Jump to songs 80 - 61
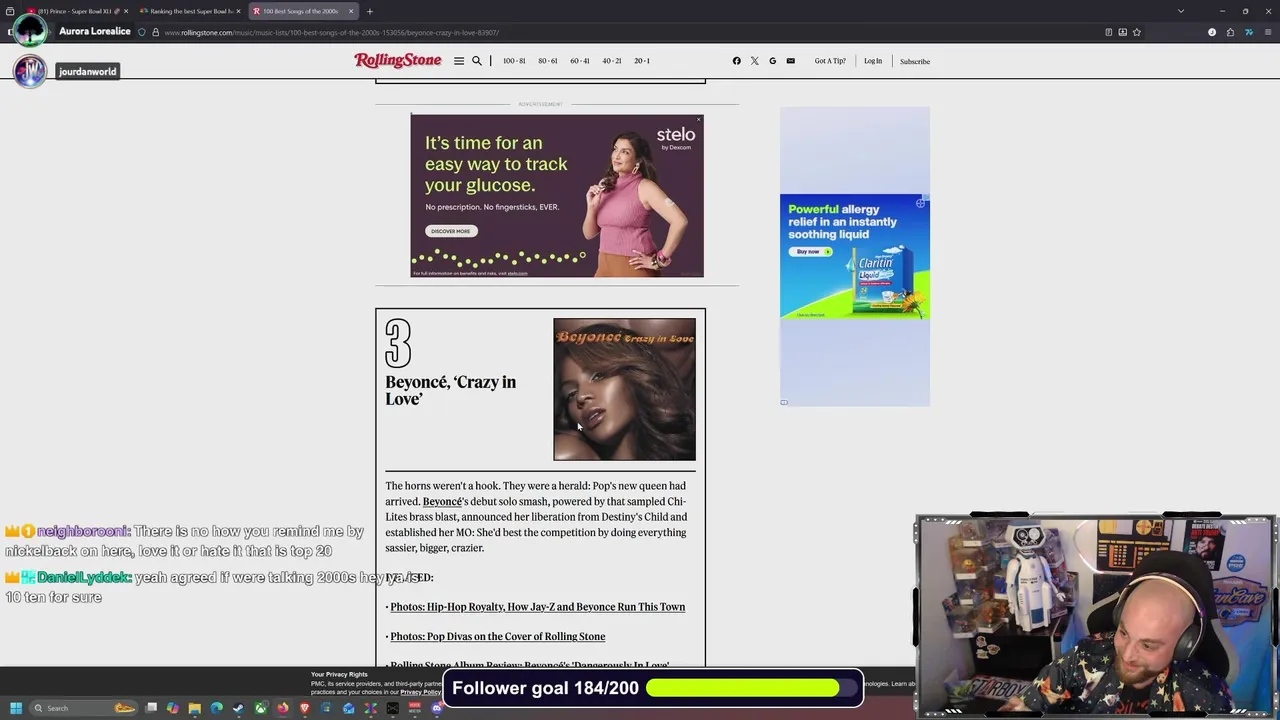This screenshot has width=1280, height=720. (x=548, y=61)
